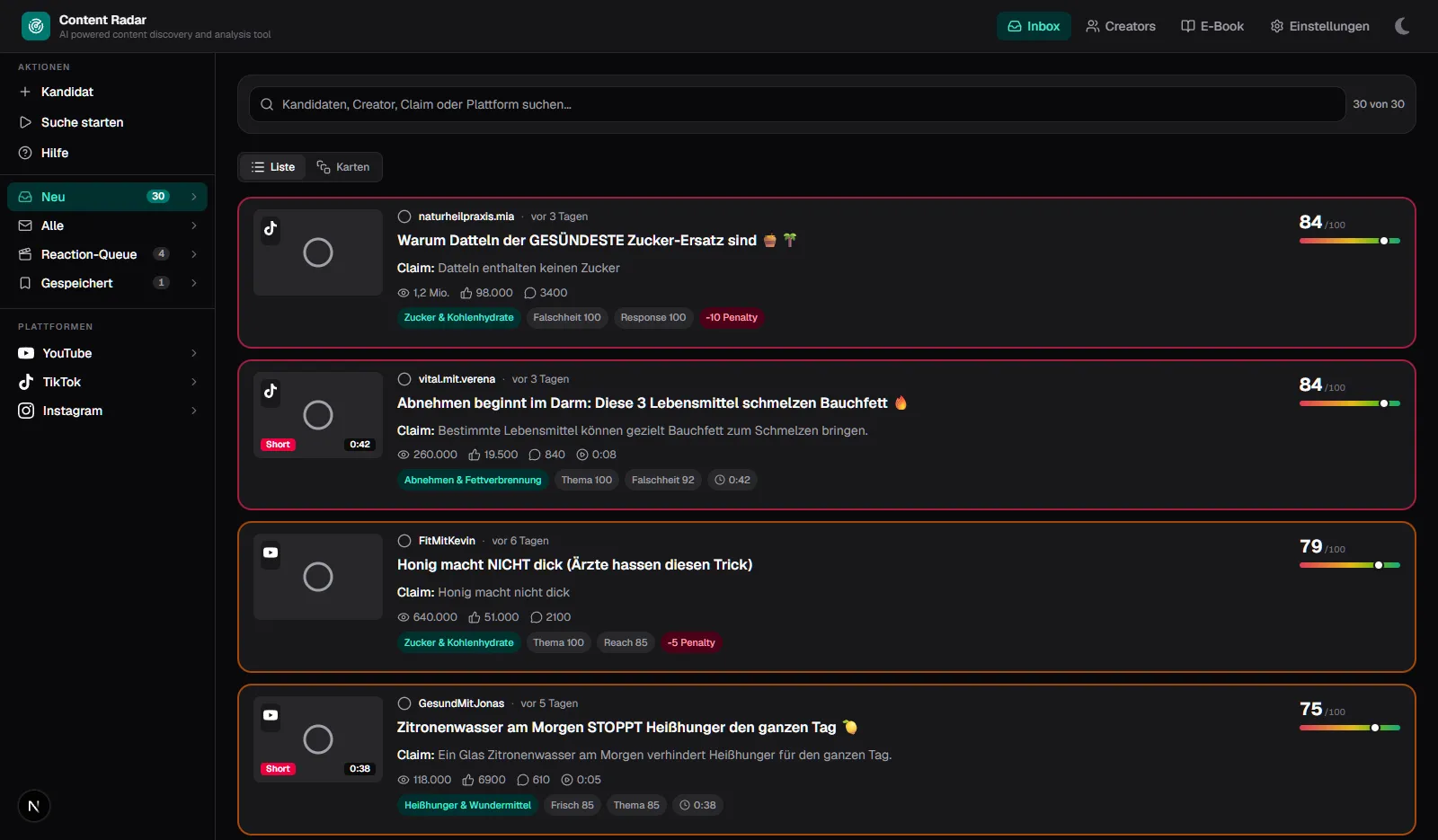Expand the Reaction-Queue chevron

pyautogui.click(x=194, y=254)
